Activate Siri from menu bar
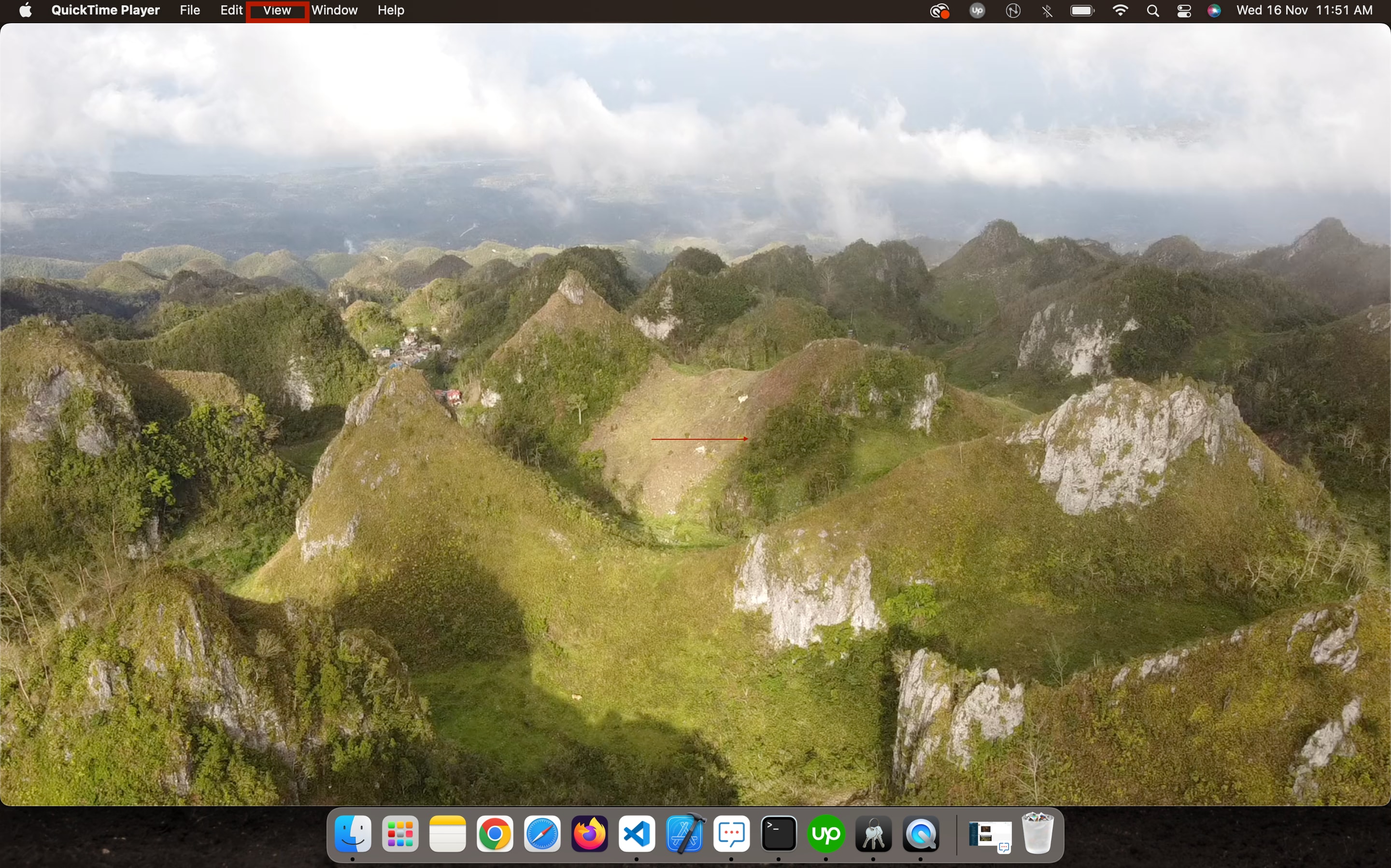 (x=1214, y=11)
